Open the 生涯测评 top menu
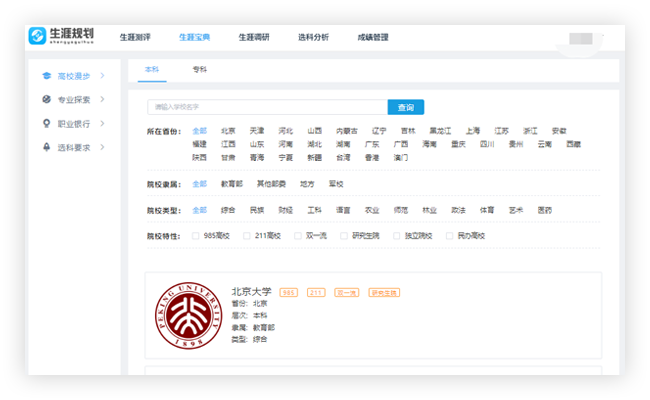Screen dimensions: 650x400 (134, 37)
